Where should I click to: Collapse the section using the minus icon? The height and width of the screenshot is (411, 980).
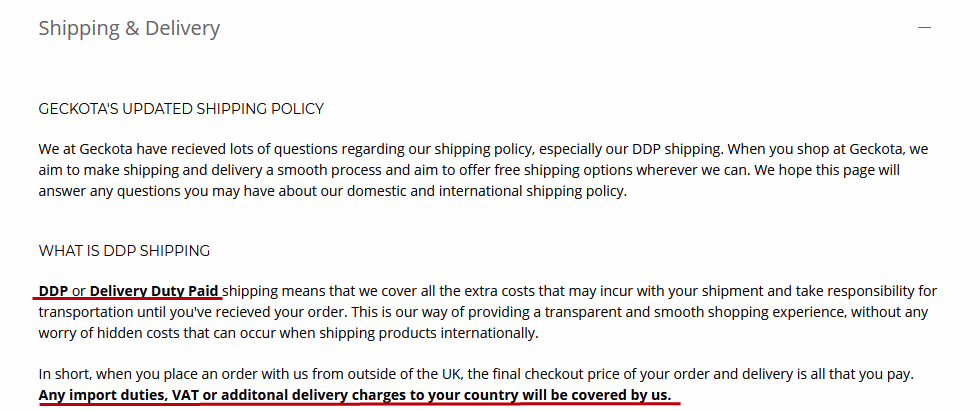[925, 29]
